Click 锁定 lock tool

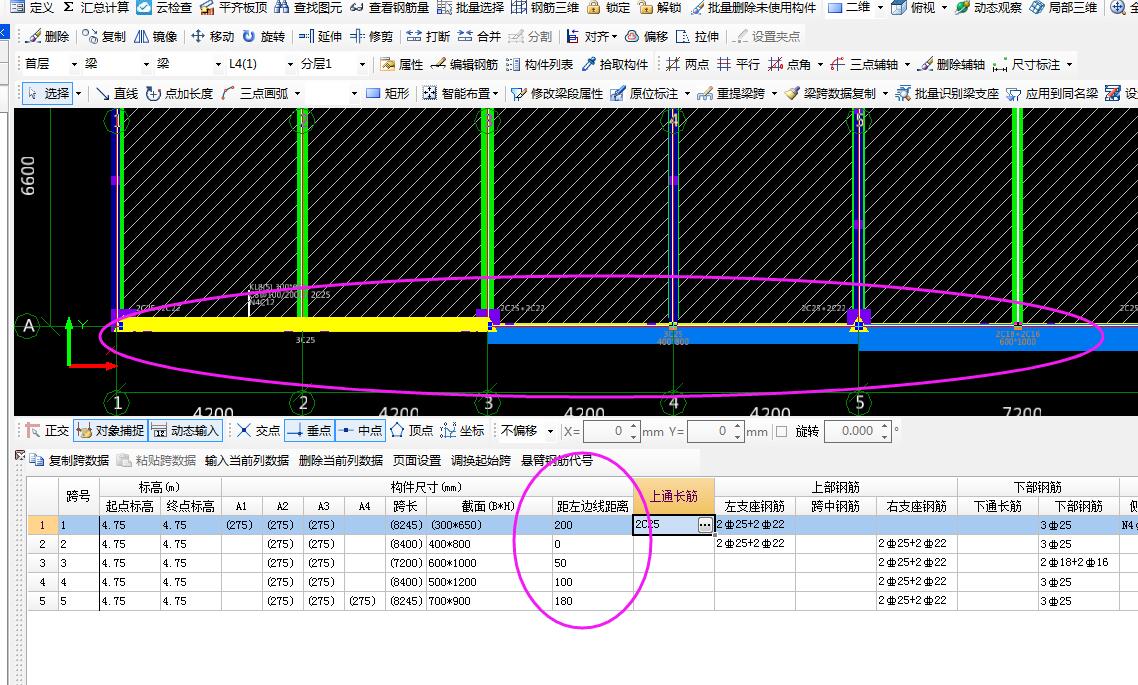[608, 7]
